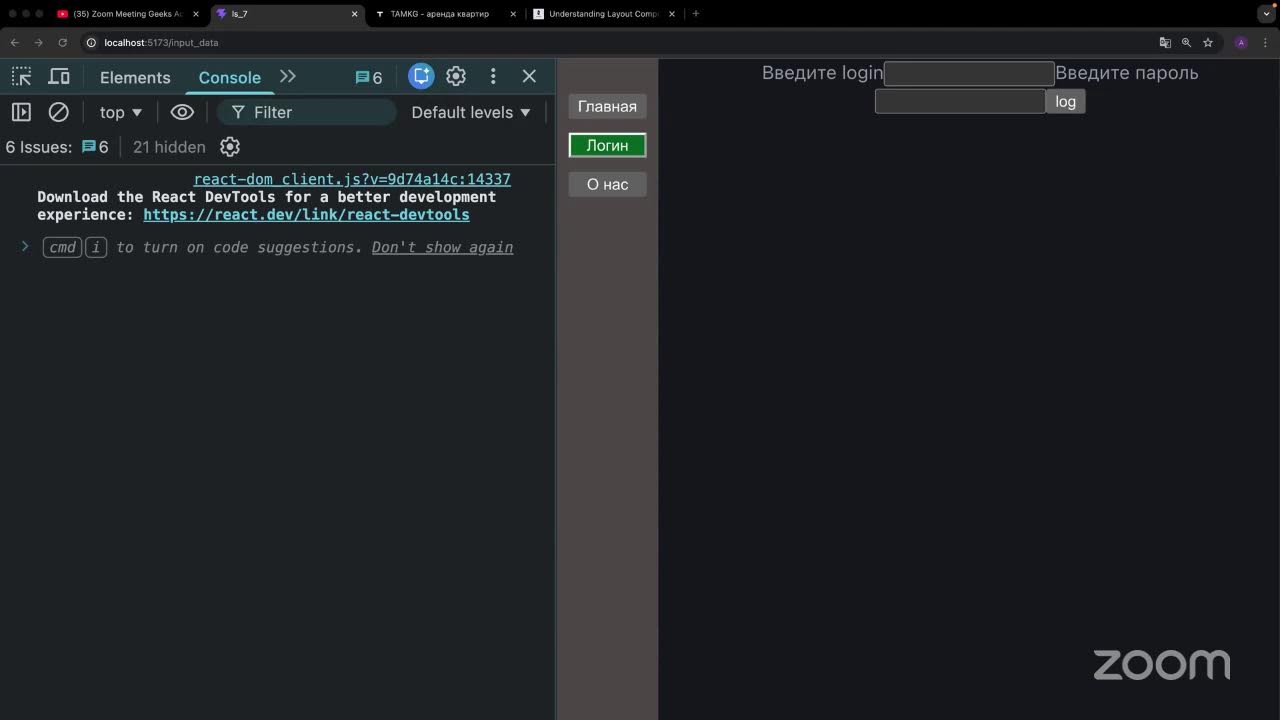Close the ls_7 browser tab
Screen dimensions: 1280x720
coord(354,14)
